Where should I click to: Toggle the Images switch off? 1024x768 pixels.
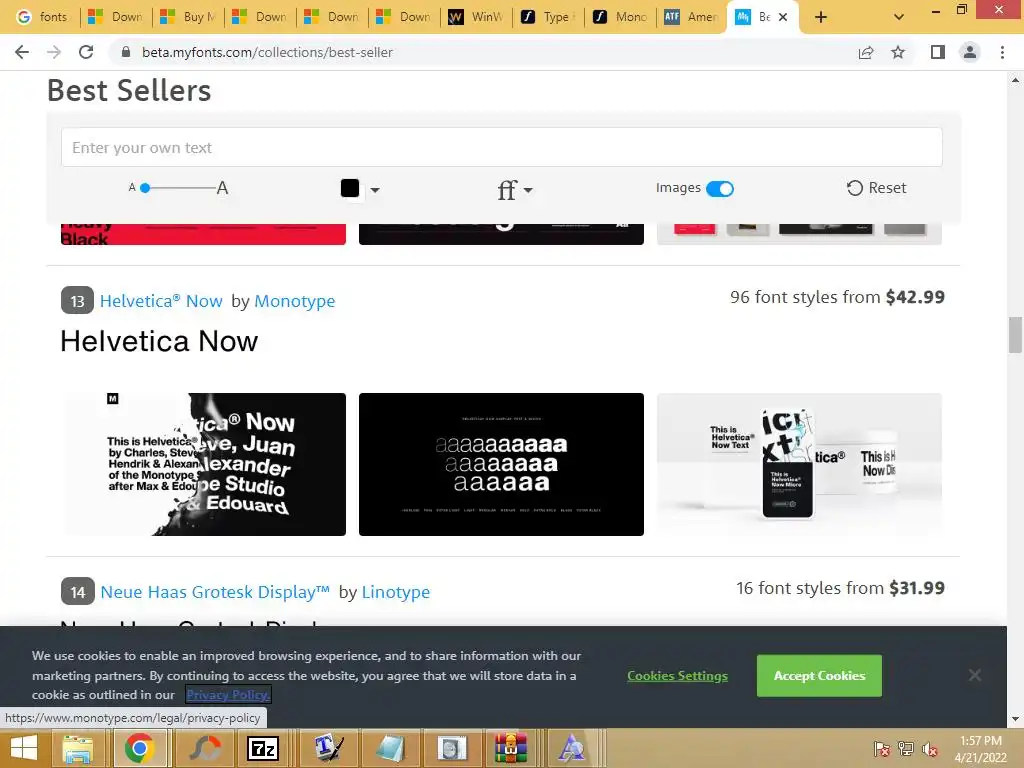[720, 189]
